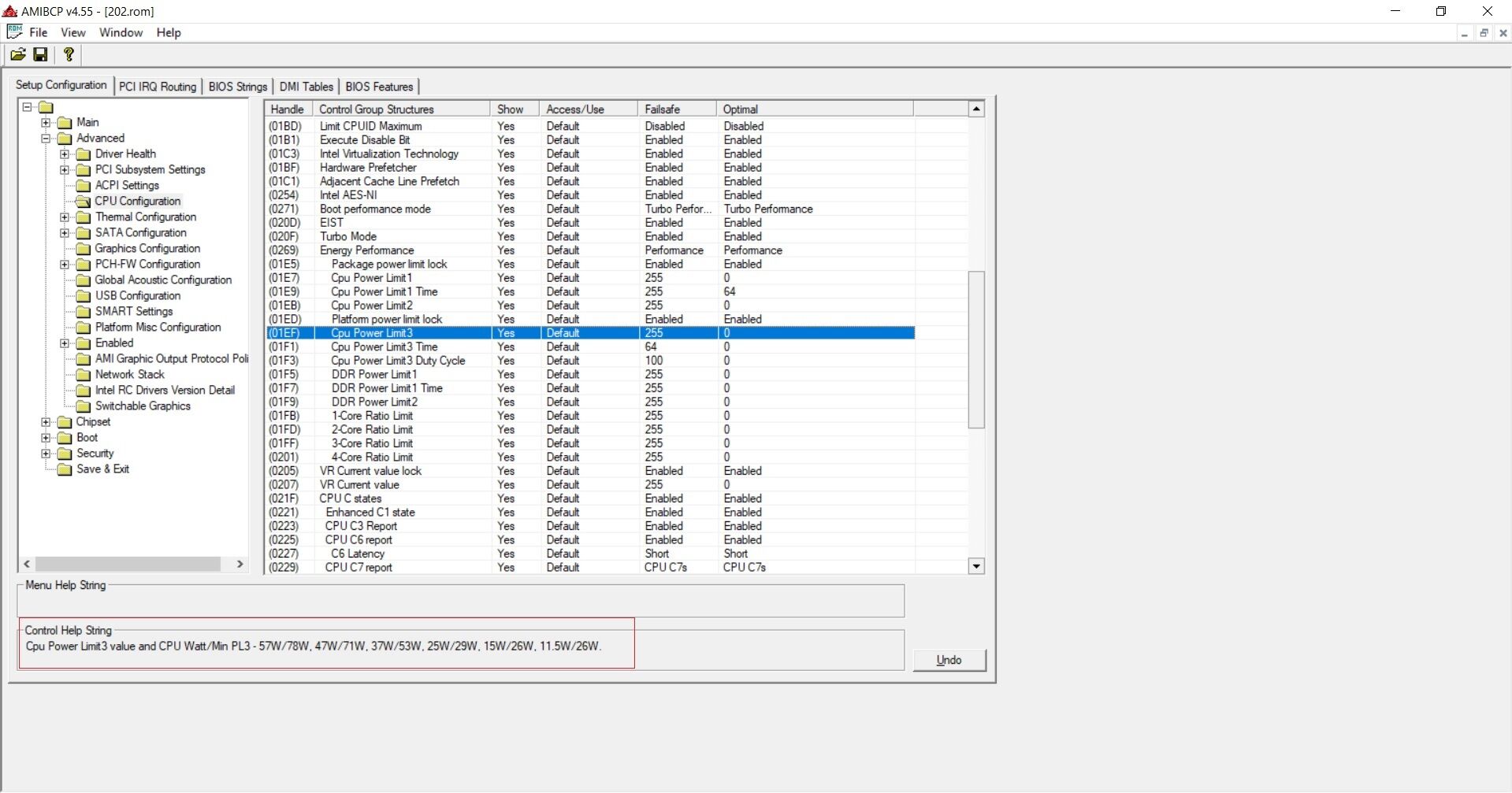
Task: Select the Turbo Mode row
Action: click(590, 236)
